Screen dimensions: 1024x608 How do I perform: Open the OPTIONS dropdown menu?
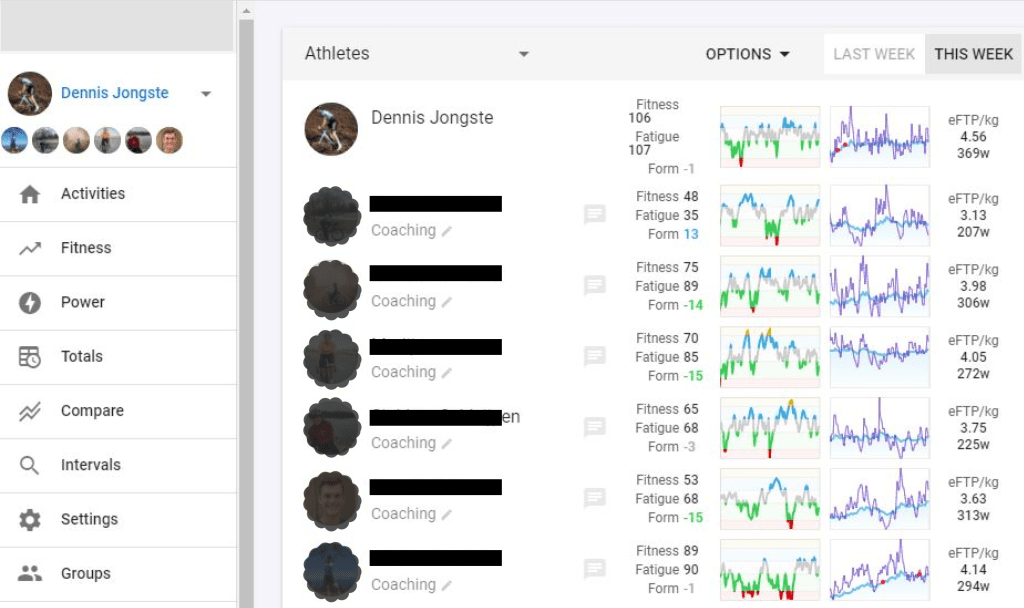coord(747,54)
